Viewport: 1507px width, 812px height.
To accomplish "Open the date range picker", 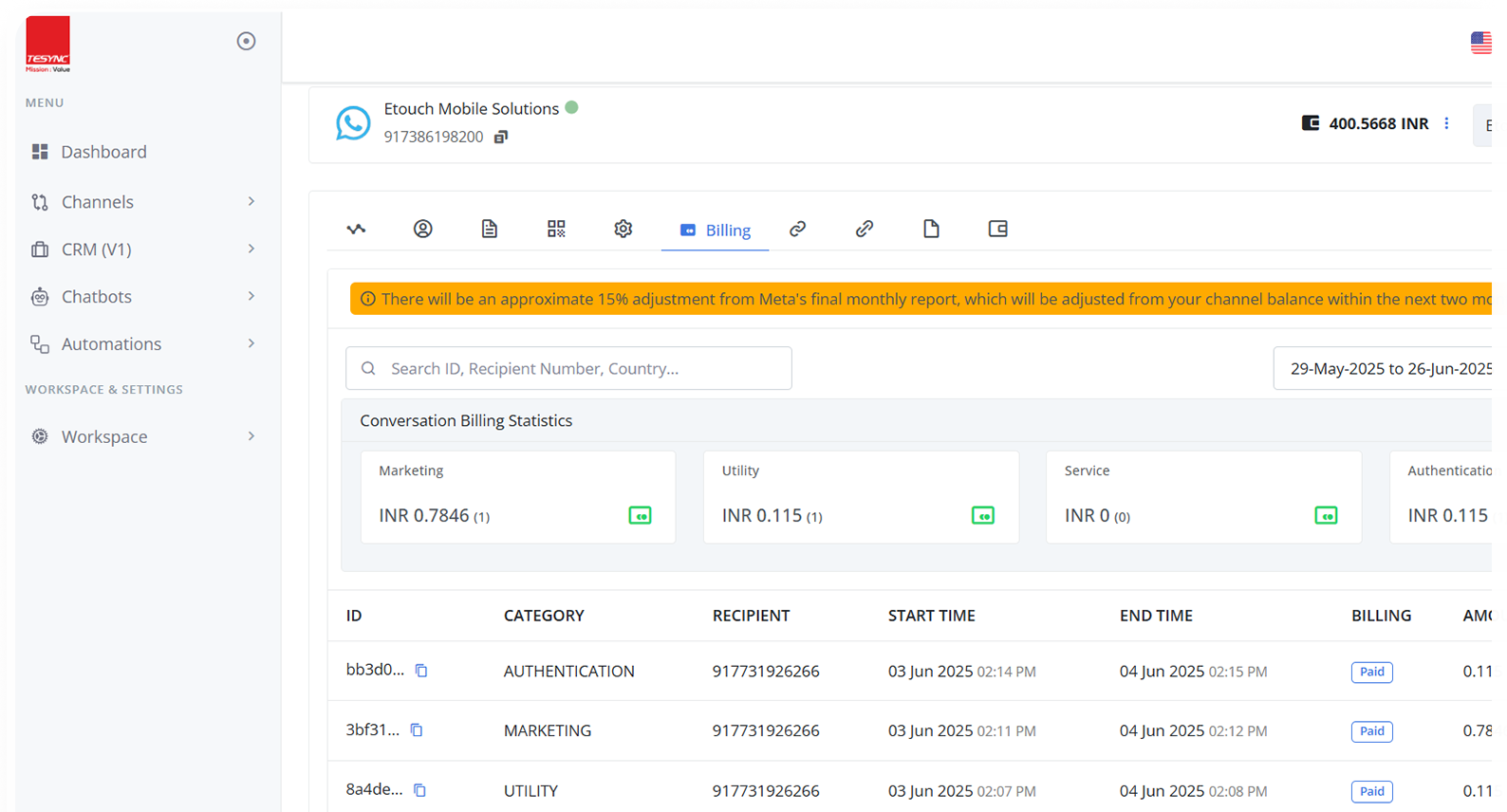I will pos(1391,369).
